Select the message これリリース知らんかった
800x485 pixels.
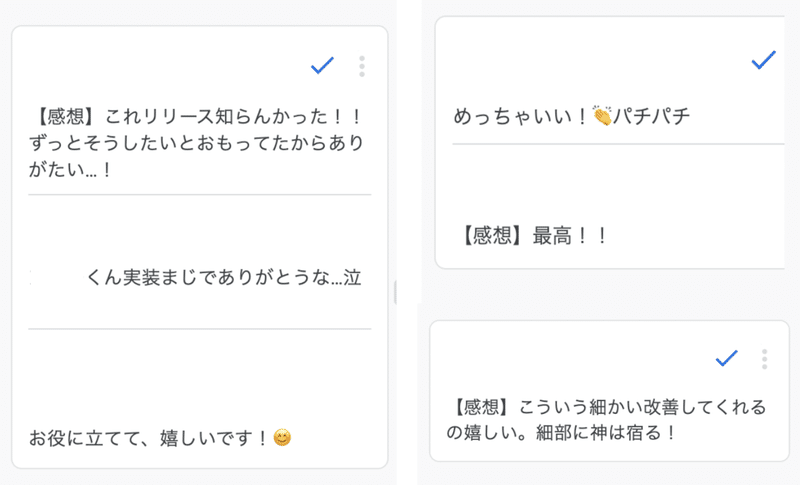click(x=196, y=143)
